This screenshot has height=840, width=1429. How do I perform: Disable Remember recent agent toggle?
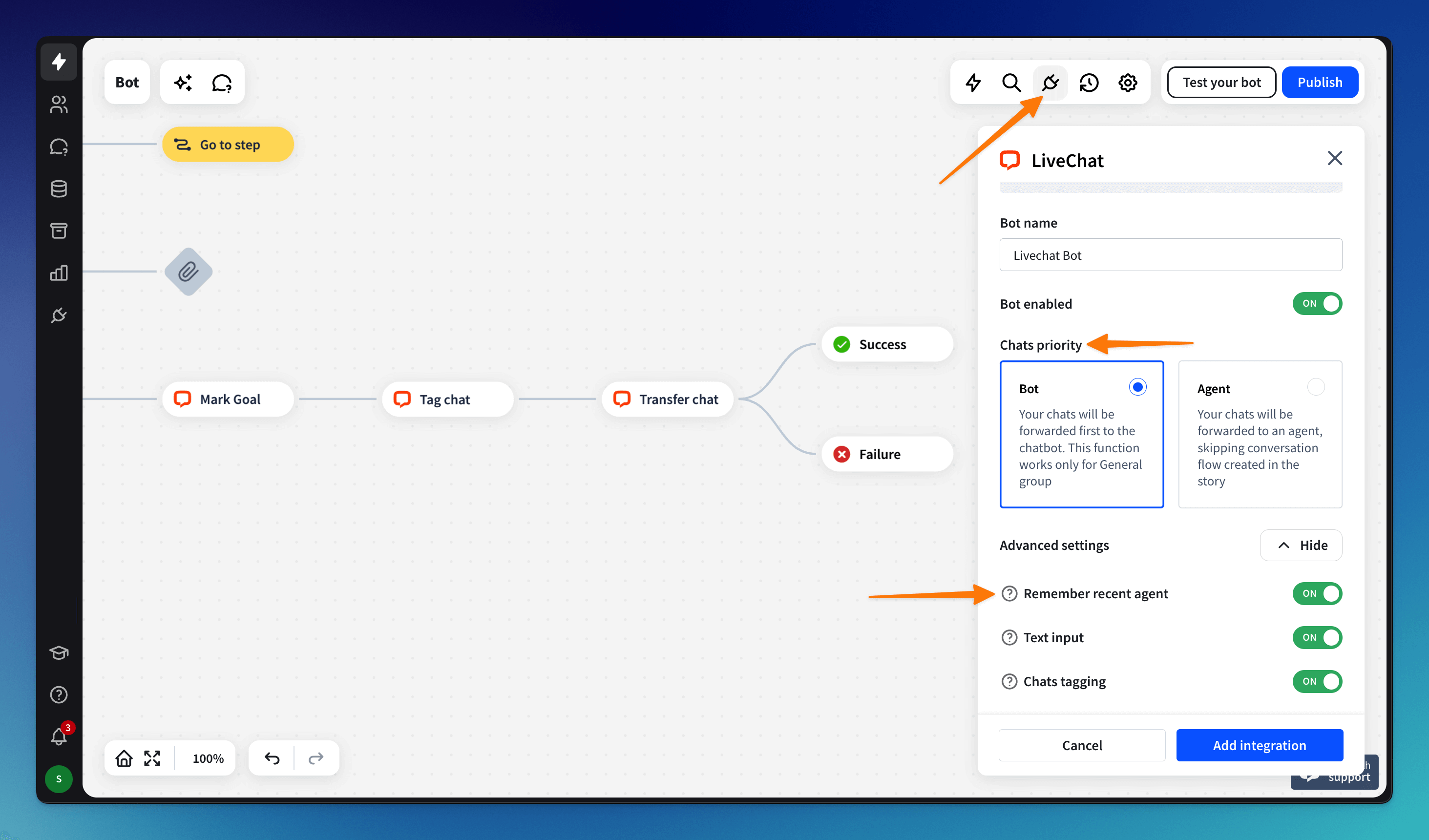point(1317,593)
